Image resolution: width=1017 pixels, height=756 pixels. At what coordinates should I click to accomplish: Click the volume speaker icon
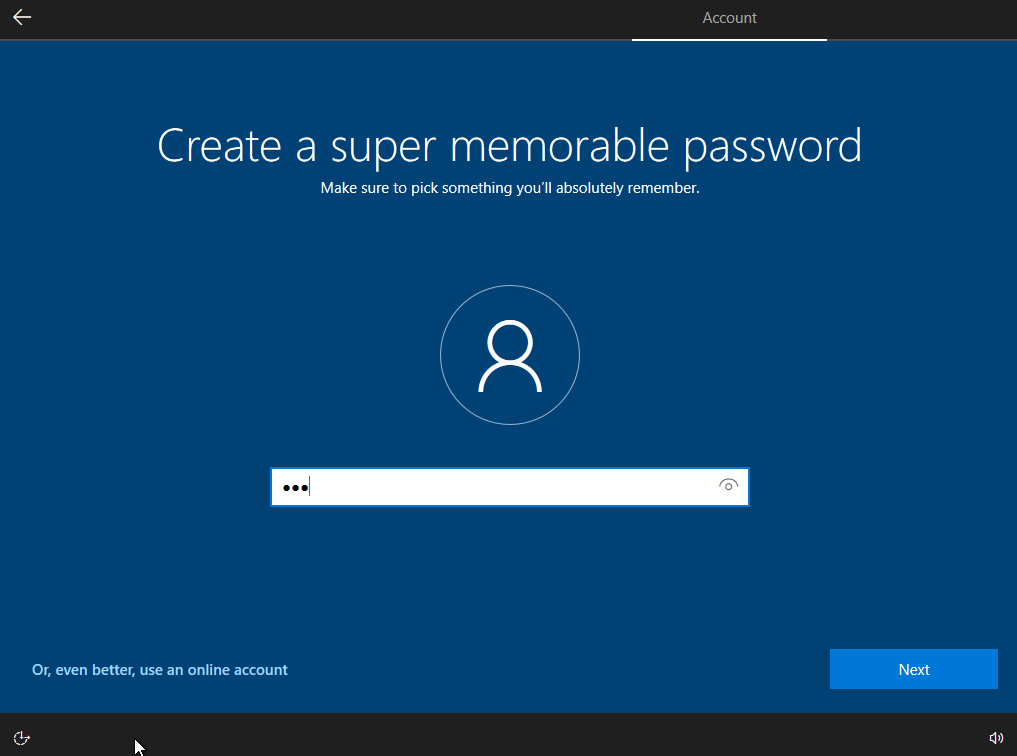(995, 738)
